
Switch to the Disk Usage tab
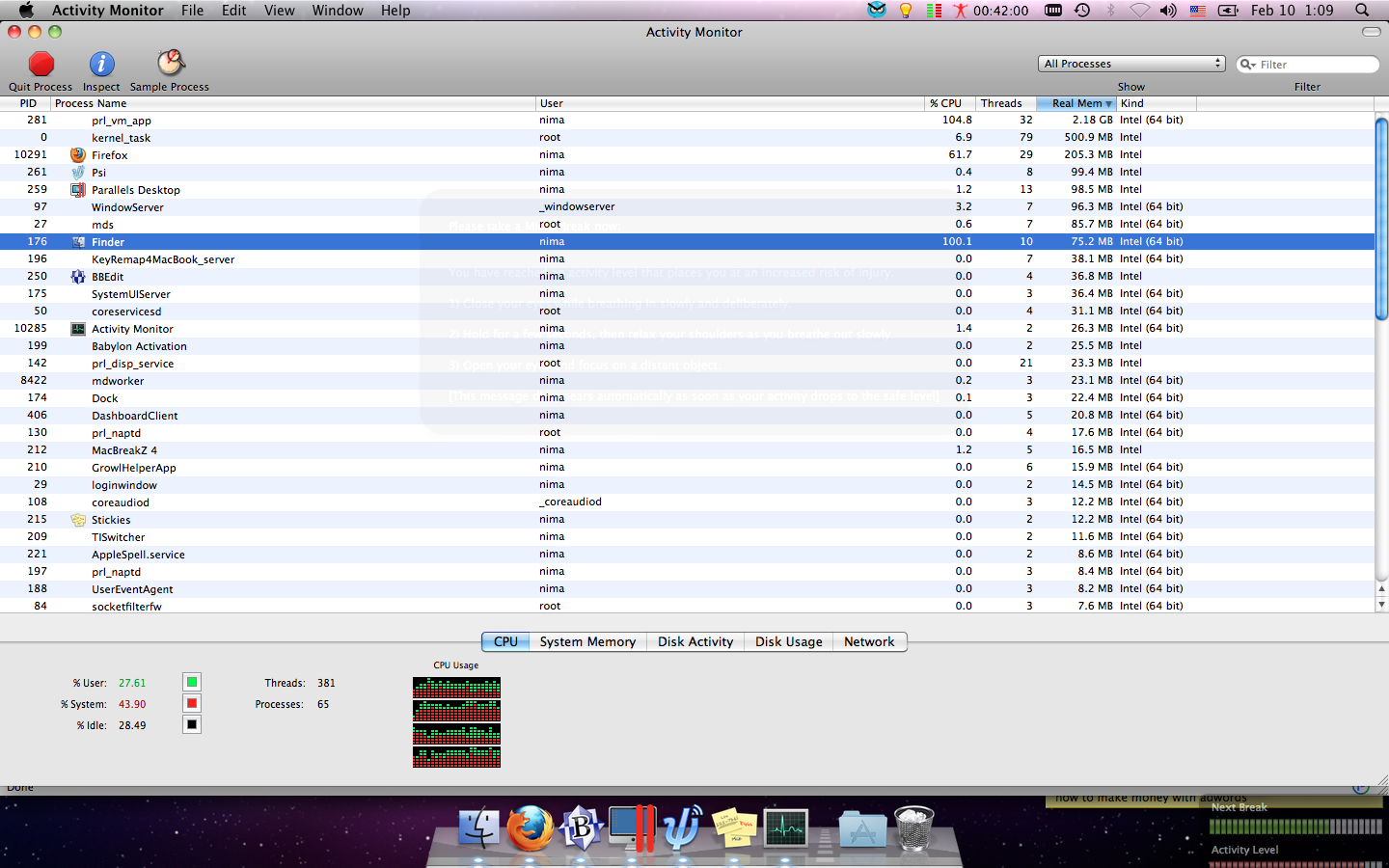click(x=789, y=642)
